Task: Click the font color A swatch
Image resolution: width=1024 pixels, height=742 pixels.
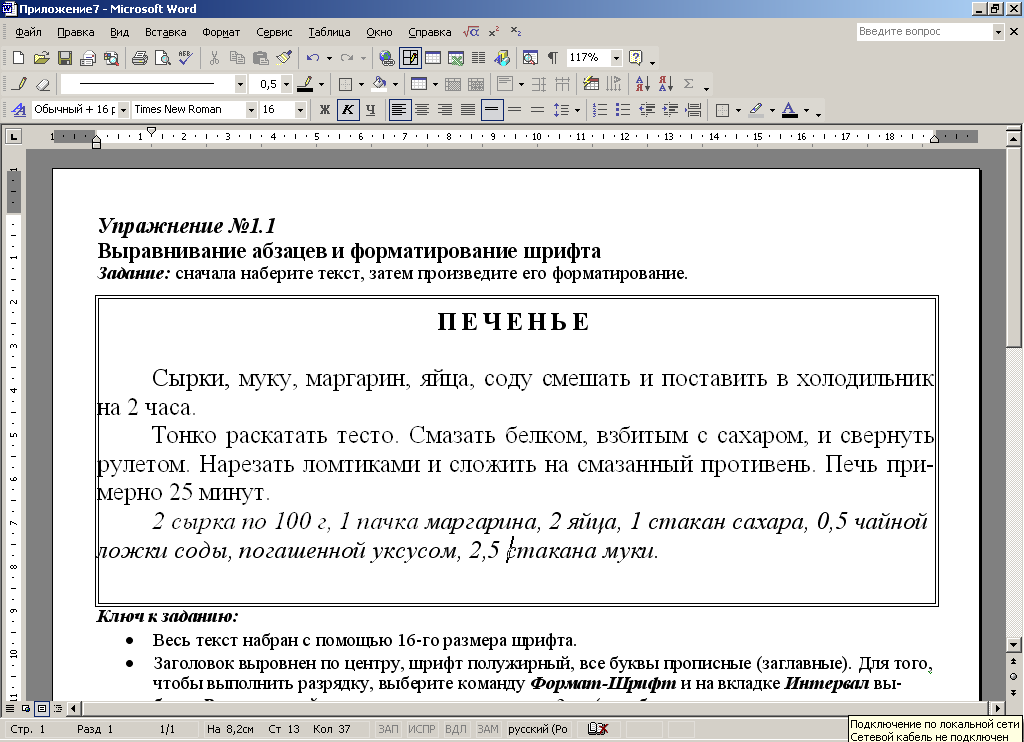Action: click(790, 110)
